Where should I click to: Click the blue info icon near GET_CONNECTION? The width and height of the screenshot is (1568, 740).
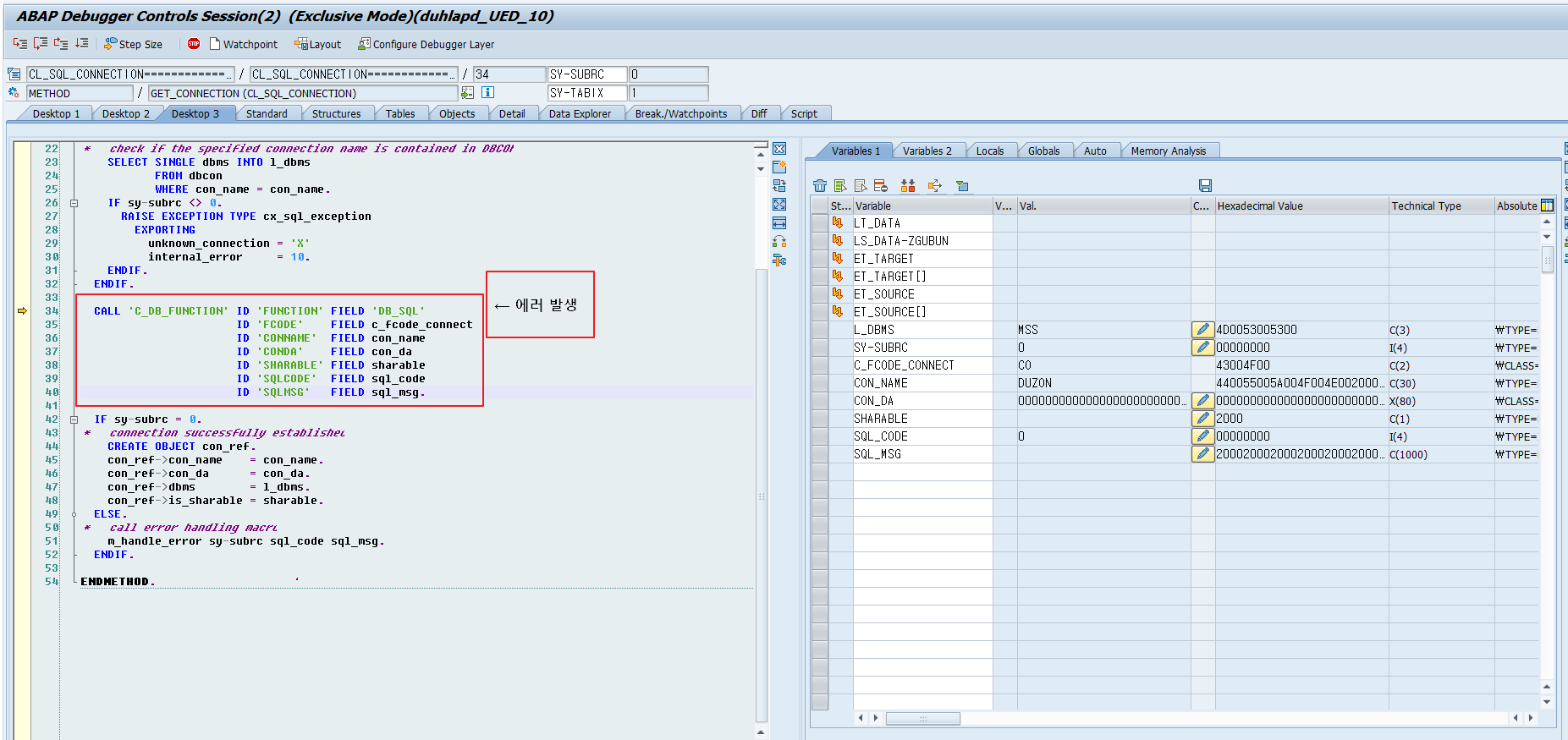coord(487,93)
